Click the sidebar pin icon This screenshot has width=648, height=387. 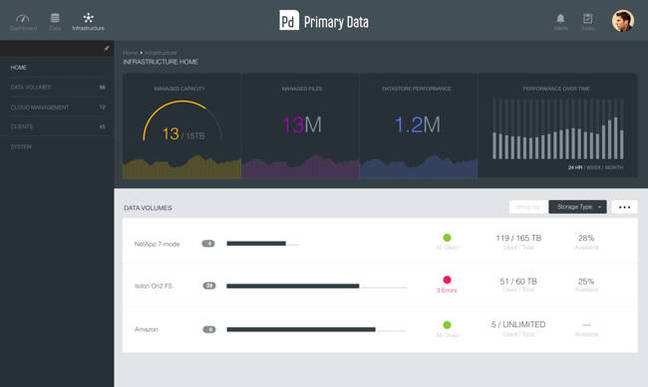[107, 49]
